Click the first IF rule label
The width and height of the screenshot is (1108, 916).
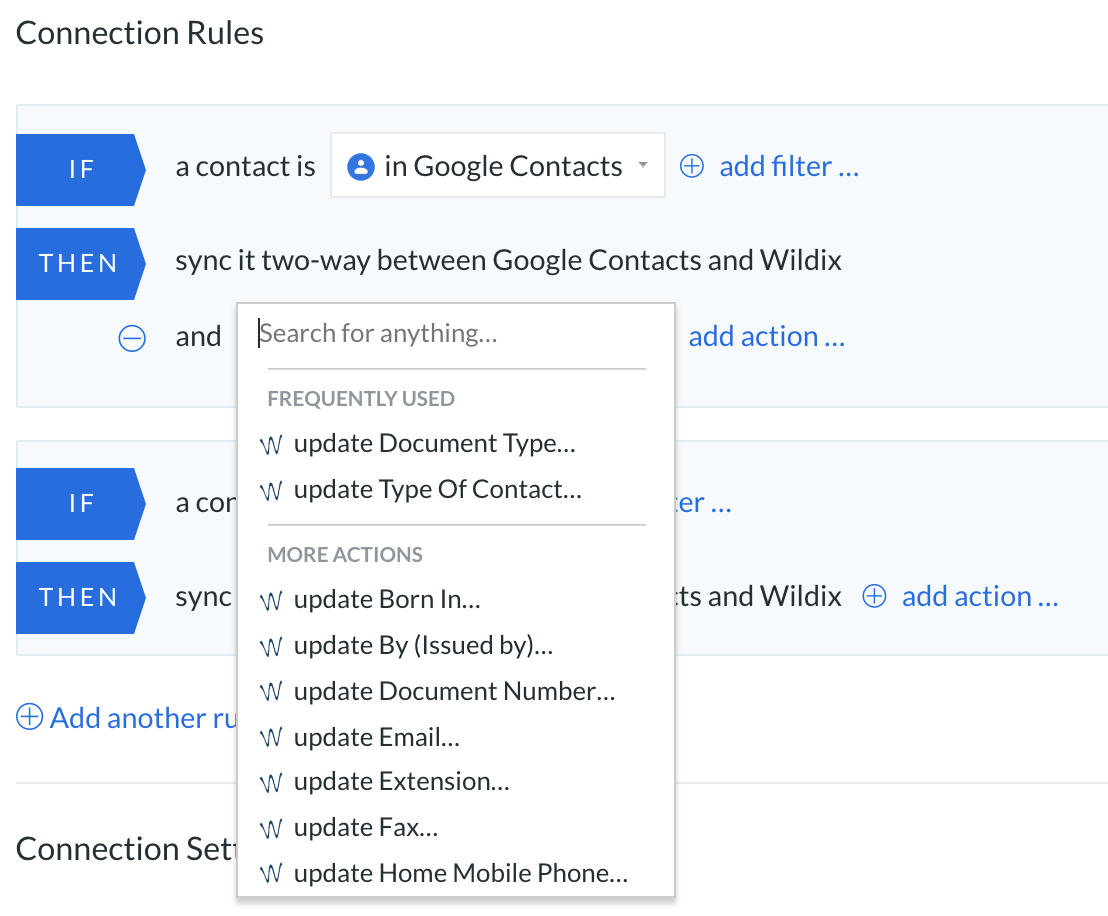[x=81, y=170]
